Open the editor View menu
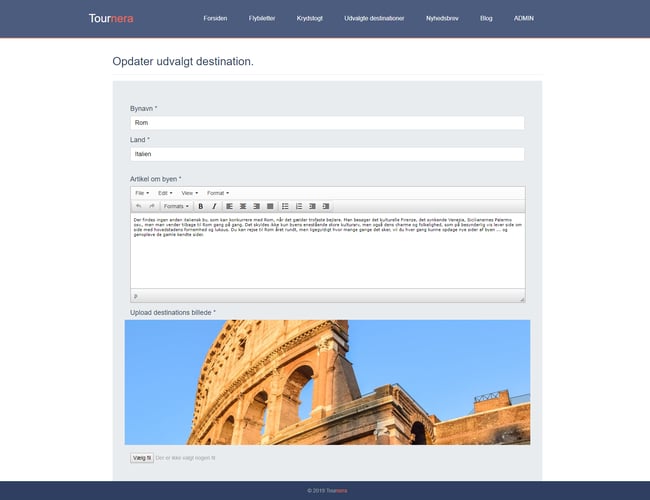 pos(189,193)
